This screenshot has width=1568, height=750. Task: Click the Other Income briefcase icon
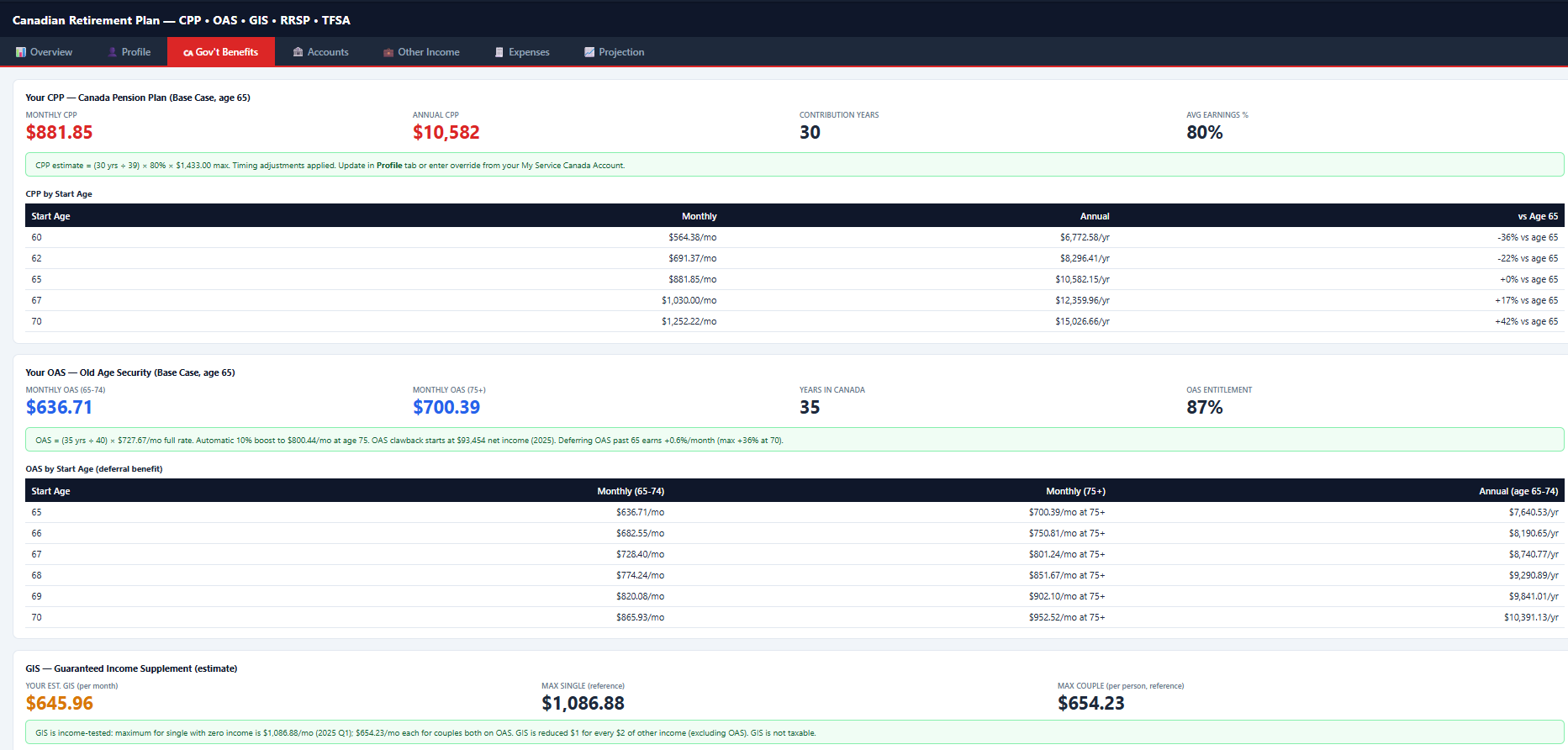[x=388, y=52]
